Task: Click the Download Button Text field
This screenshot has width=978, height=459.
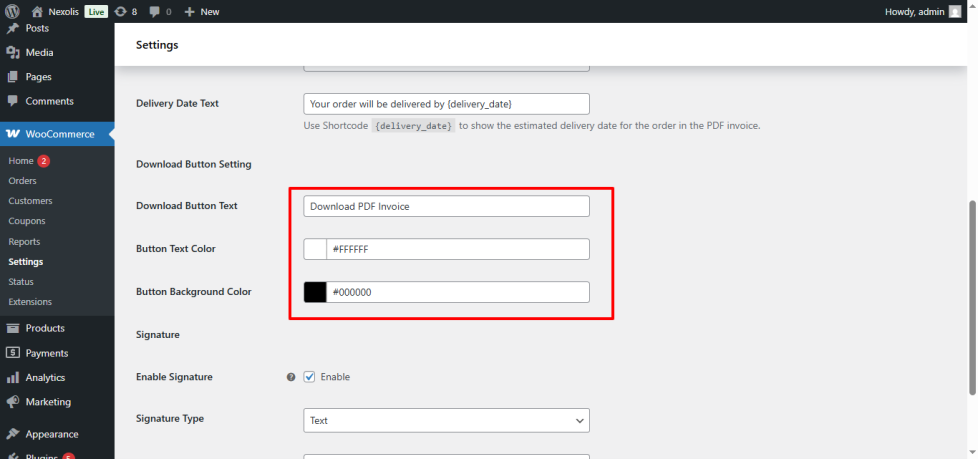Action: point(446,206)
